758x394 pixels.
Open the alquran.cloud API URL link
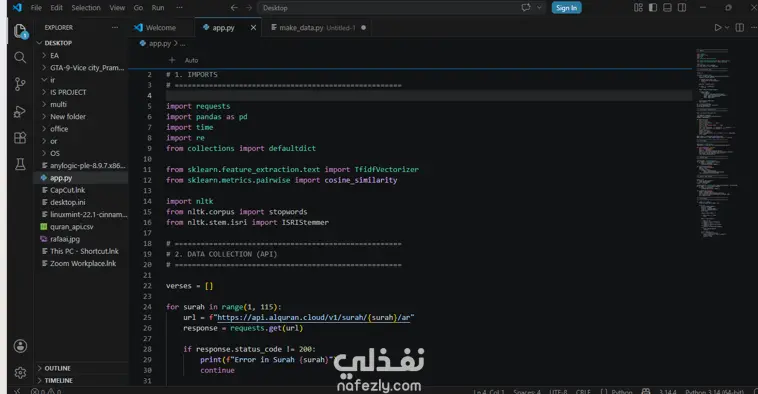(313, 317)
